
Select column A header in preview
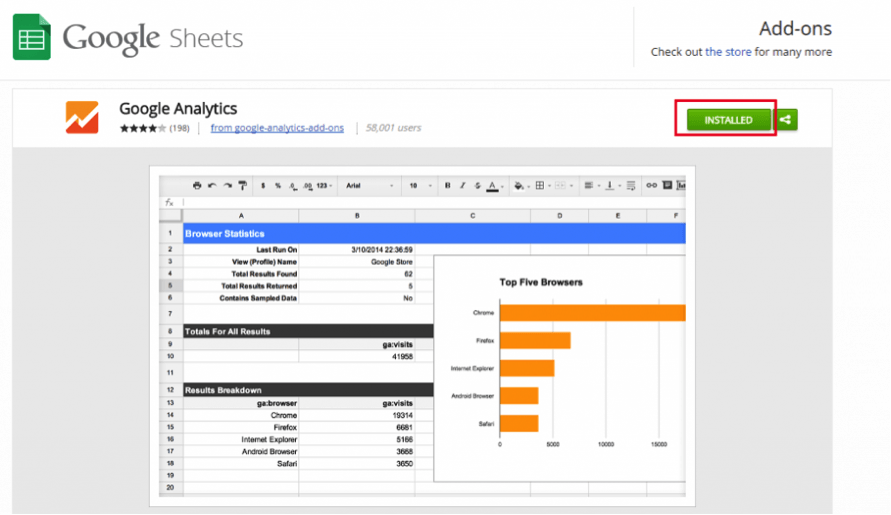tap(241, 215)
